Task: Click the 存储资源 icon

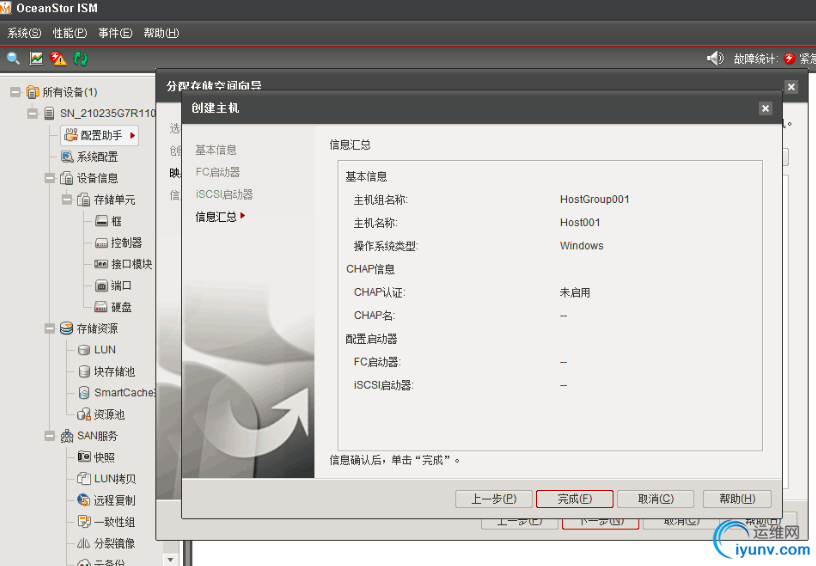Action: coord(66,328)
